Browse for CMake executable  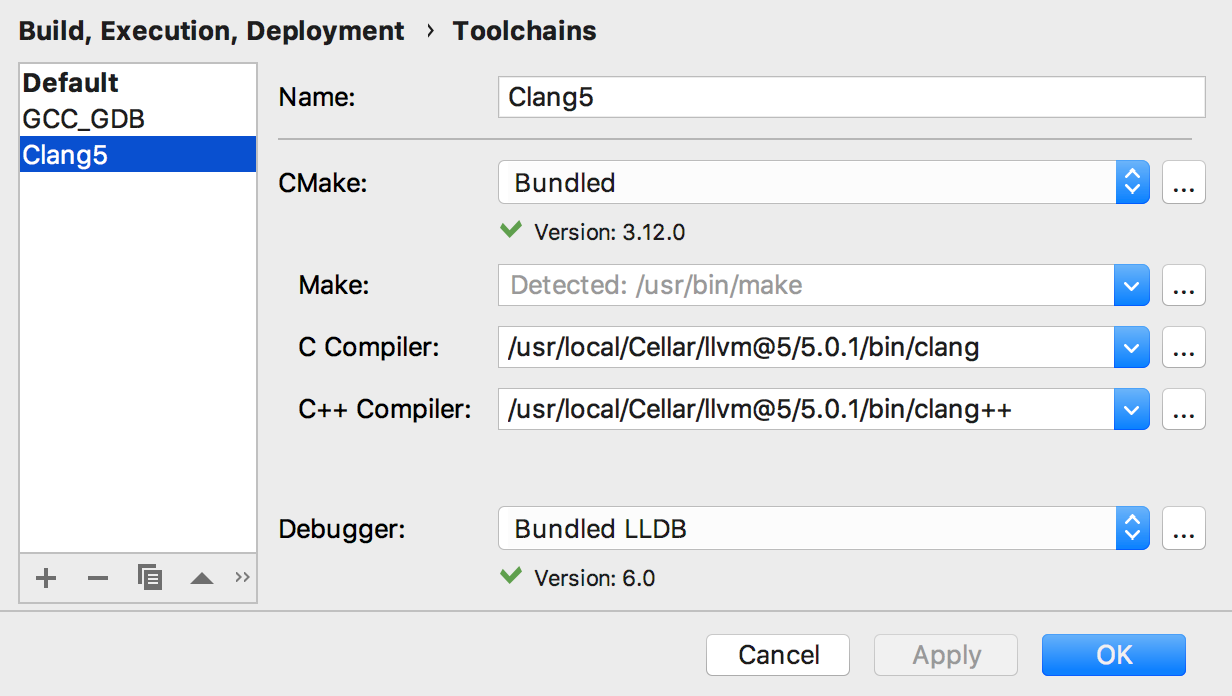click(1183, 183)
